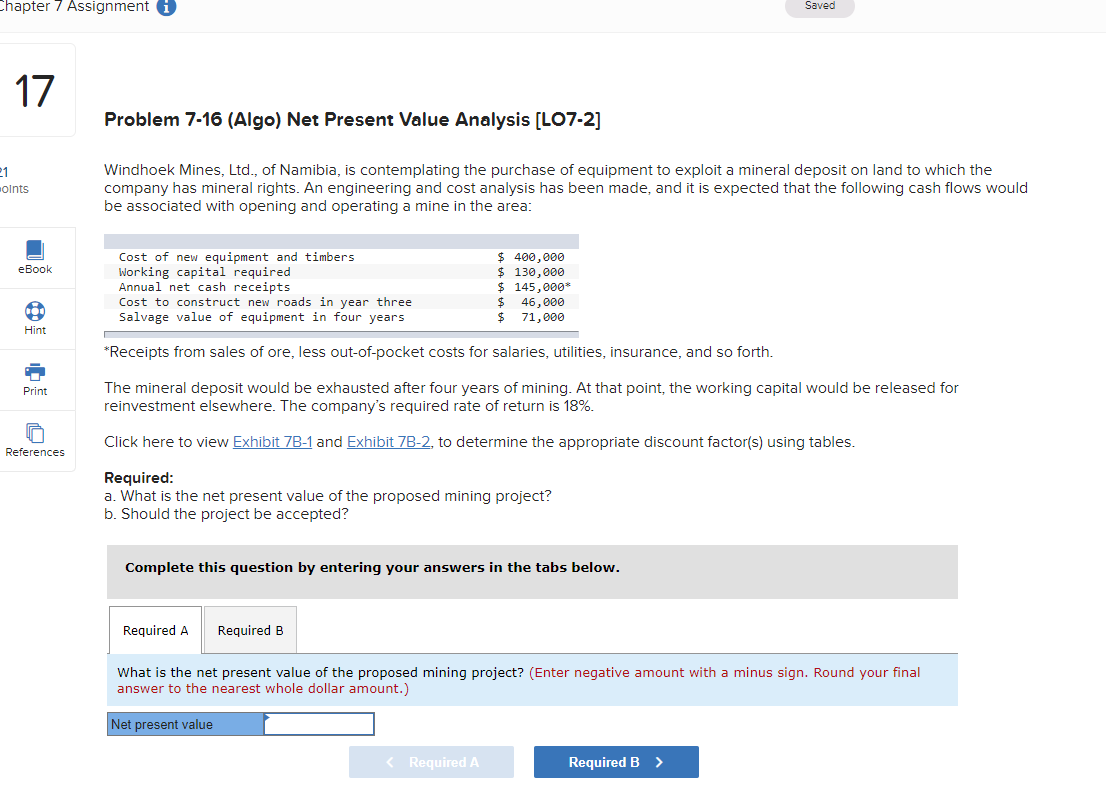Switch to the Required B tab
1106x804 pixels.
[x=249, y=630]
